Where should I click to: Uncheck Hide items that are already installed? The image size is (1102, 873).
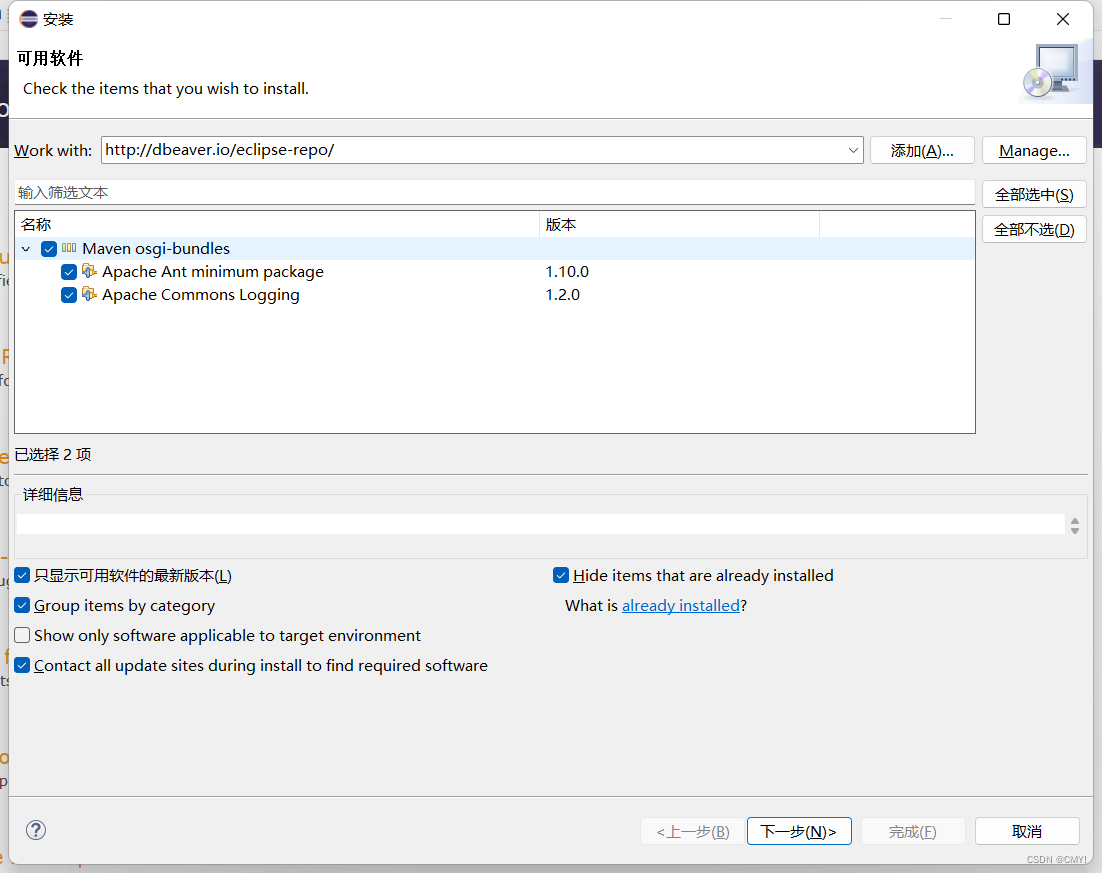pos(561,575)
